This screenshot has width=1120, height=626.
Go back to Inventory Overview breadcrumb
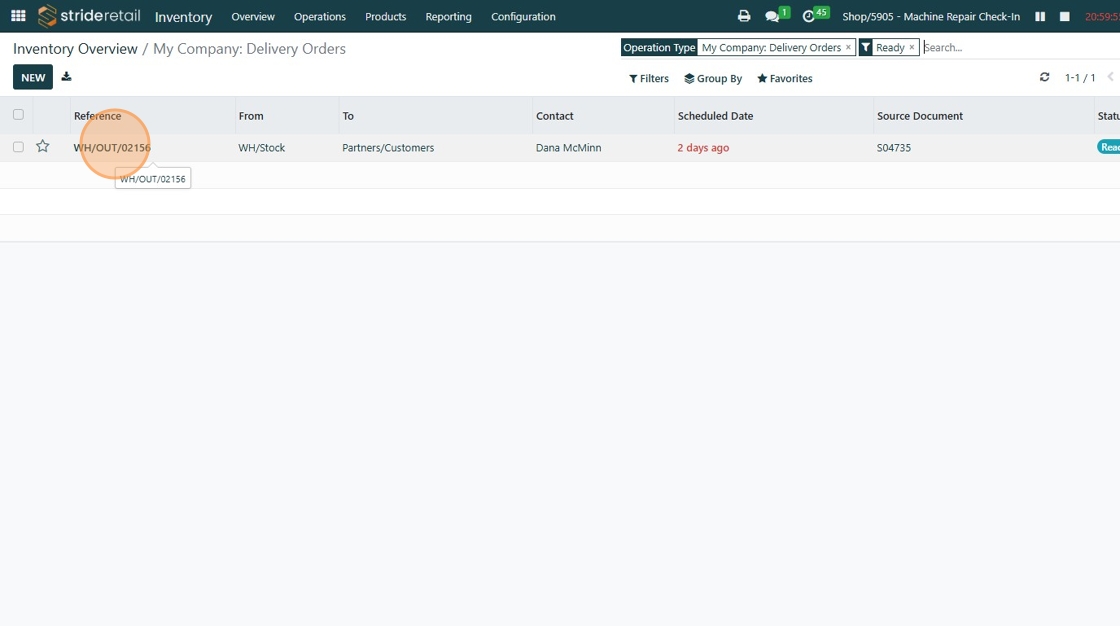coord(75,49)
